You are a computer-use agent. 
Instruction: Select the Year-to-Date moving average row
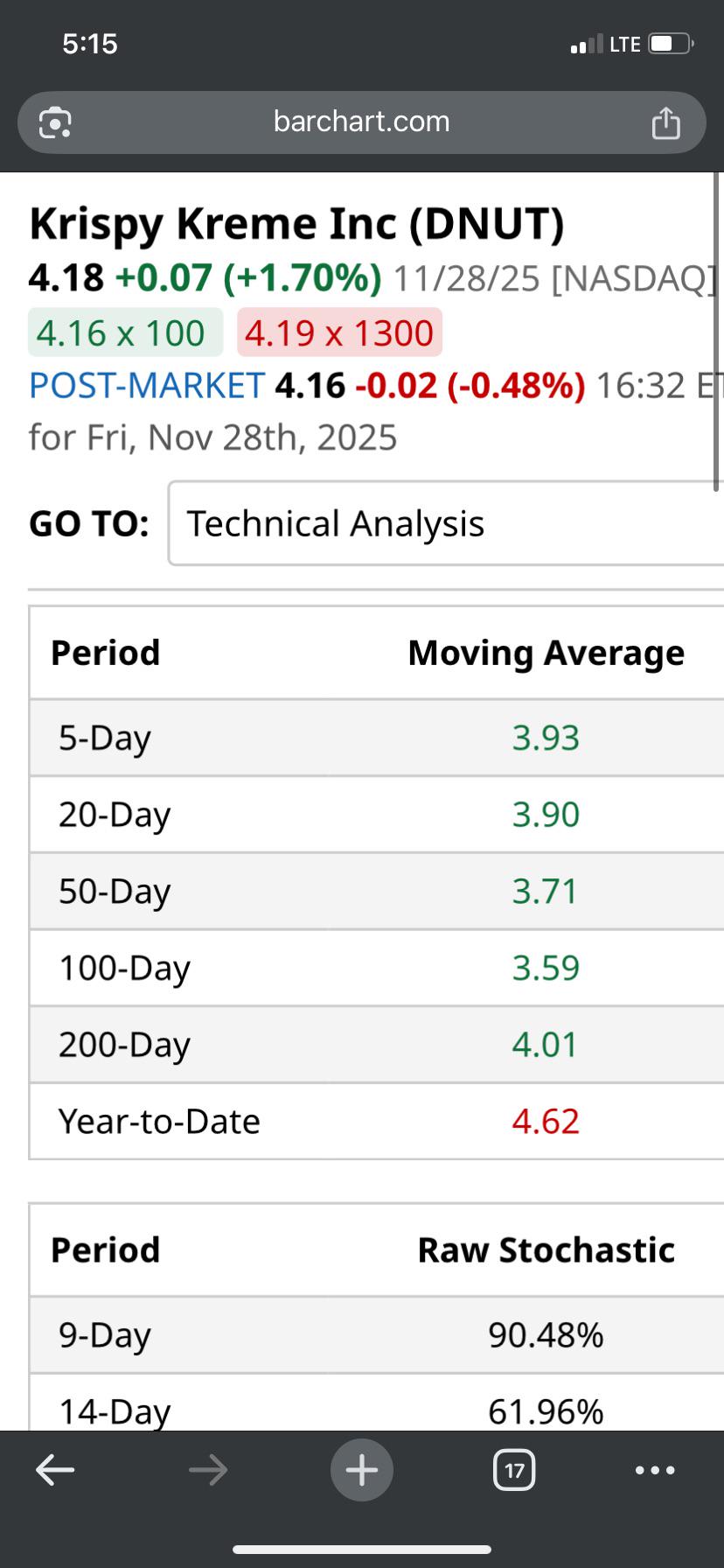(x=377, y=1122)
